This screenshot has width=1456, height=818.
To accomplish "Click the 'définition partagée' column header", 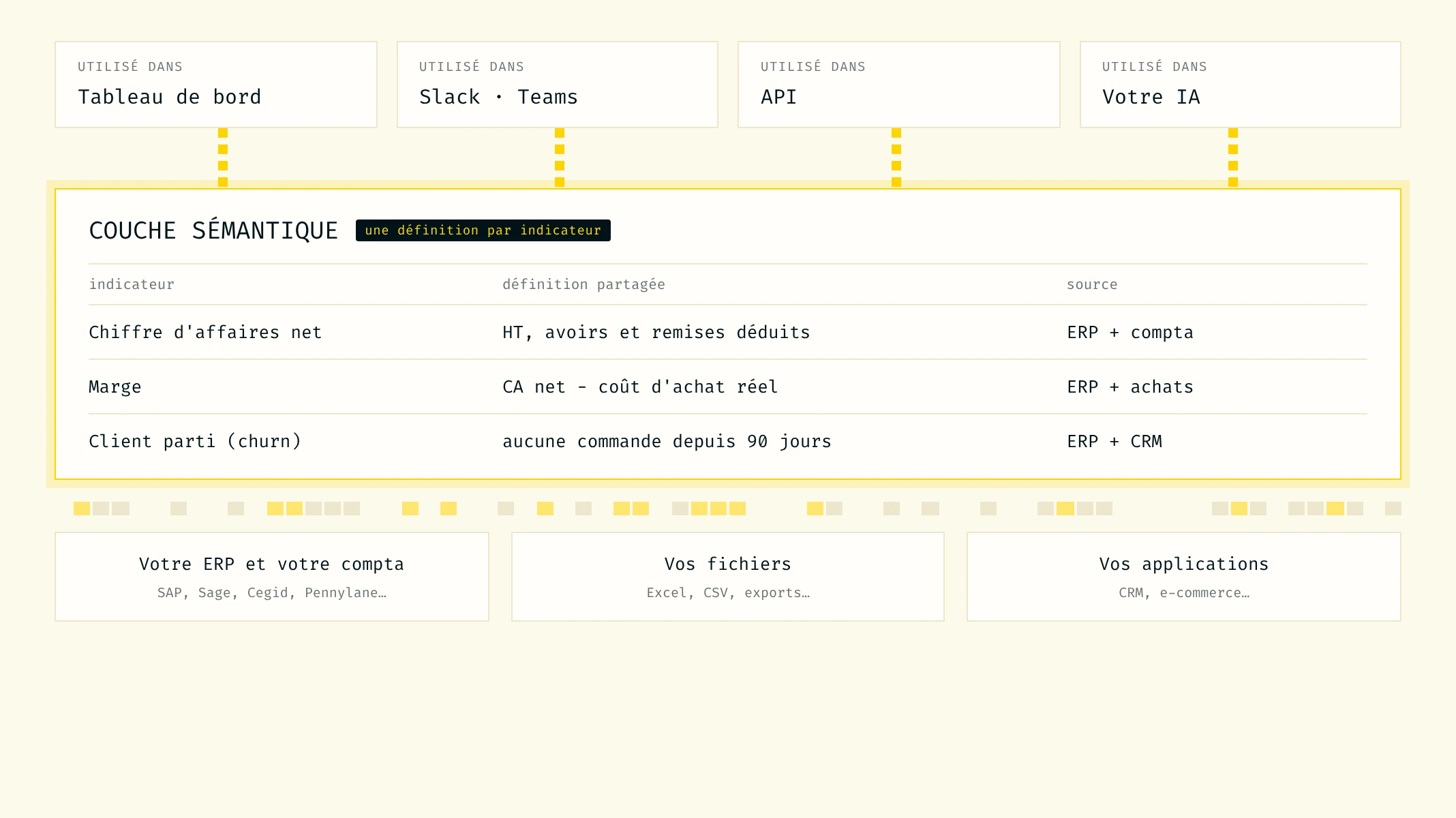I will click(x=583, y=284).
